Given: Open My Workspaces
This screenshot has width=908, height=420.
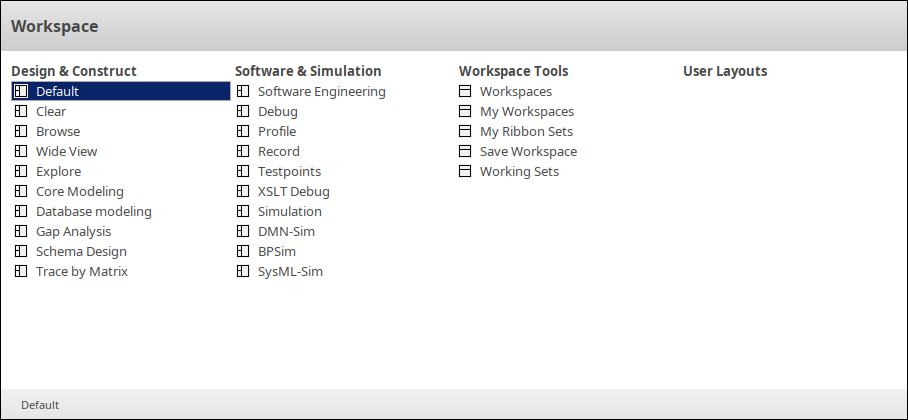Looking at the screenshot, I should 527,112.
